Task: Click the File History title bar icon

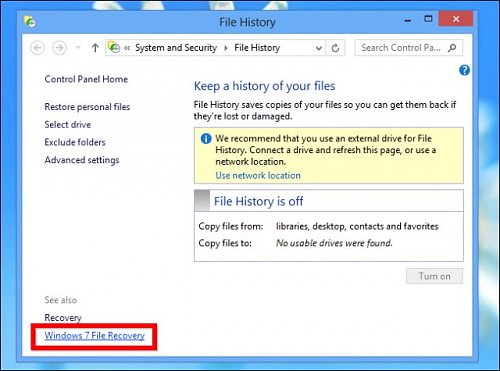Action: tap(30, 22)
